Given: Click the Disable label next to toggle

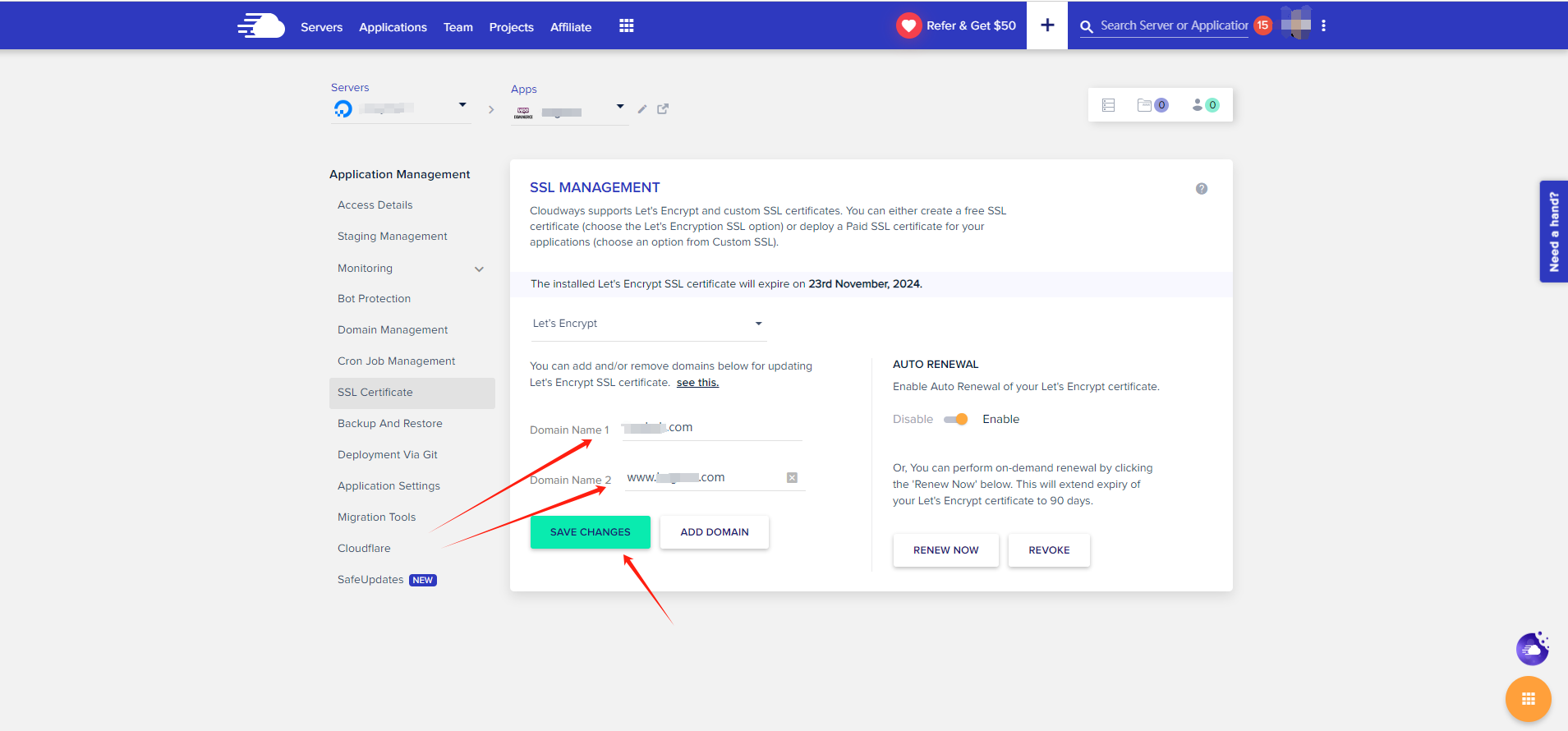Looking at the screenshot, I should (x=913, y=420).
